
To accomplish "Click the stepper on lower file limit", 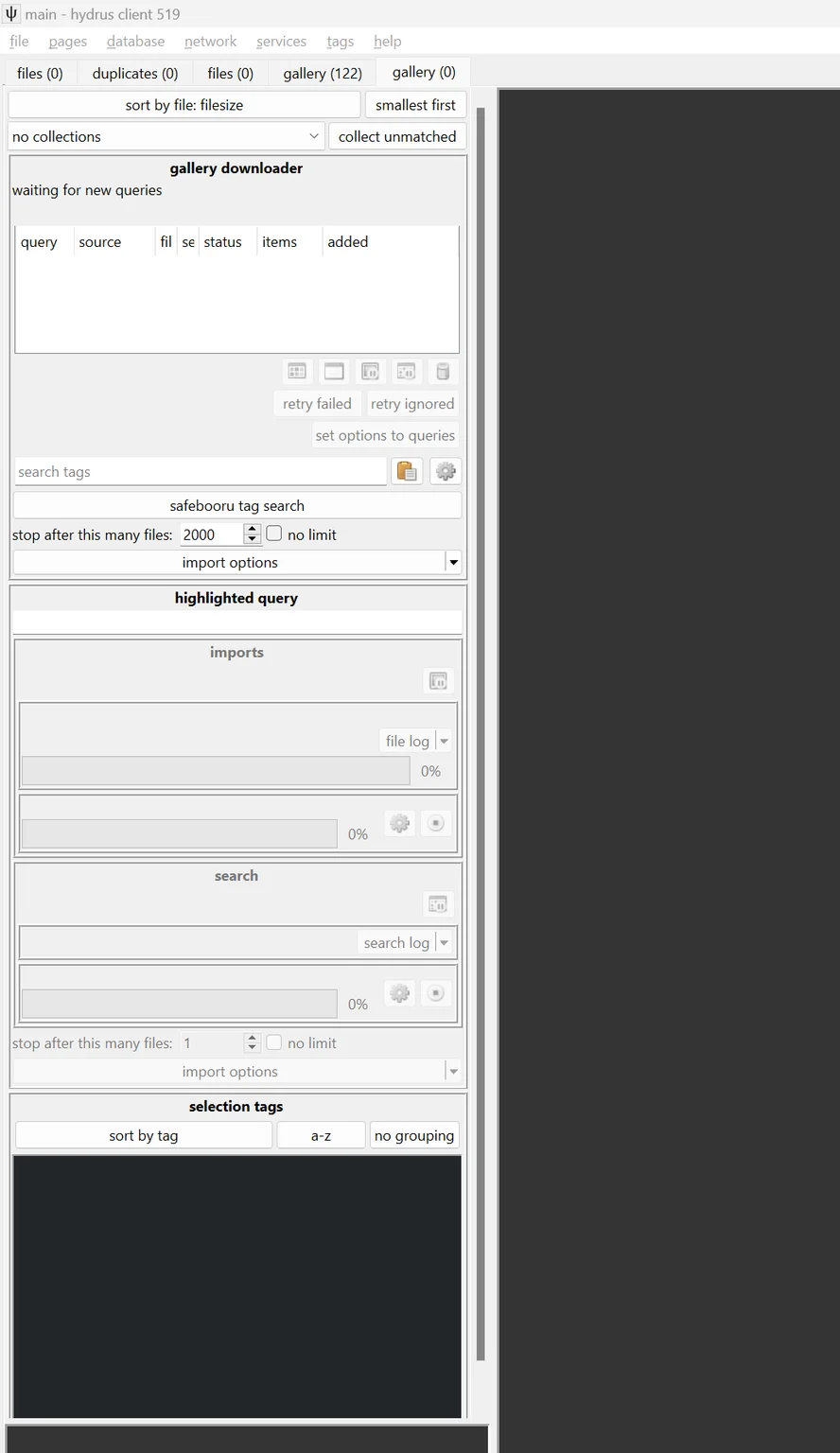I will click(252, 1043).
